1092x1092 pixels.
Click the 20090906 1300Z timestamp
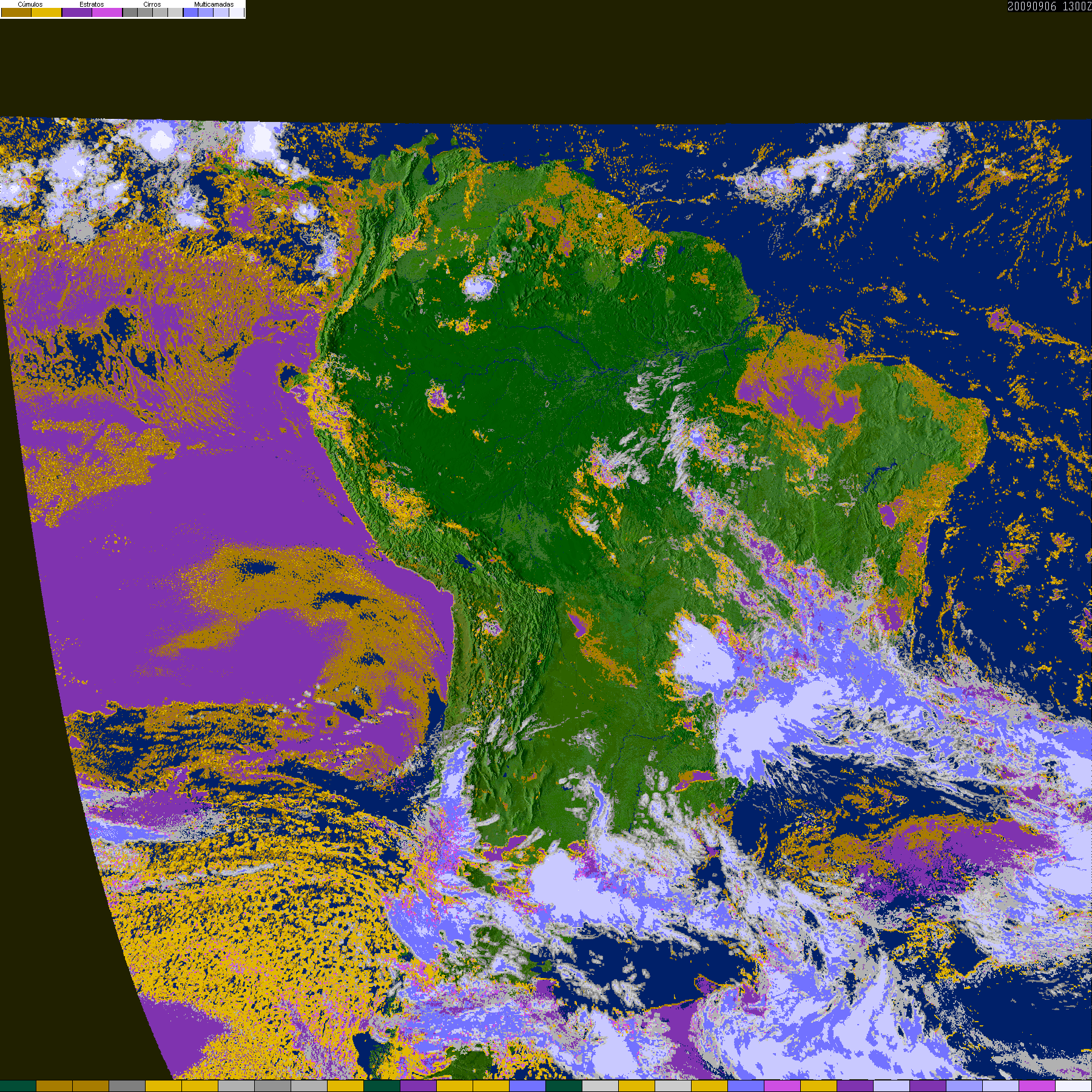(x=1049, y=6)
